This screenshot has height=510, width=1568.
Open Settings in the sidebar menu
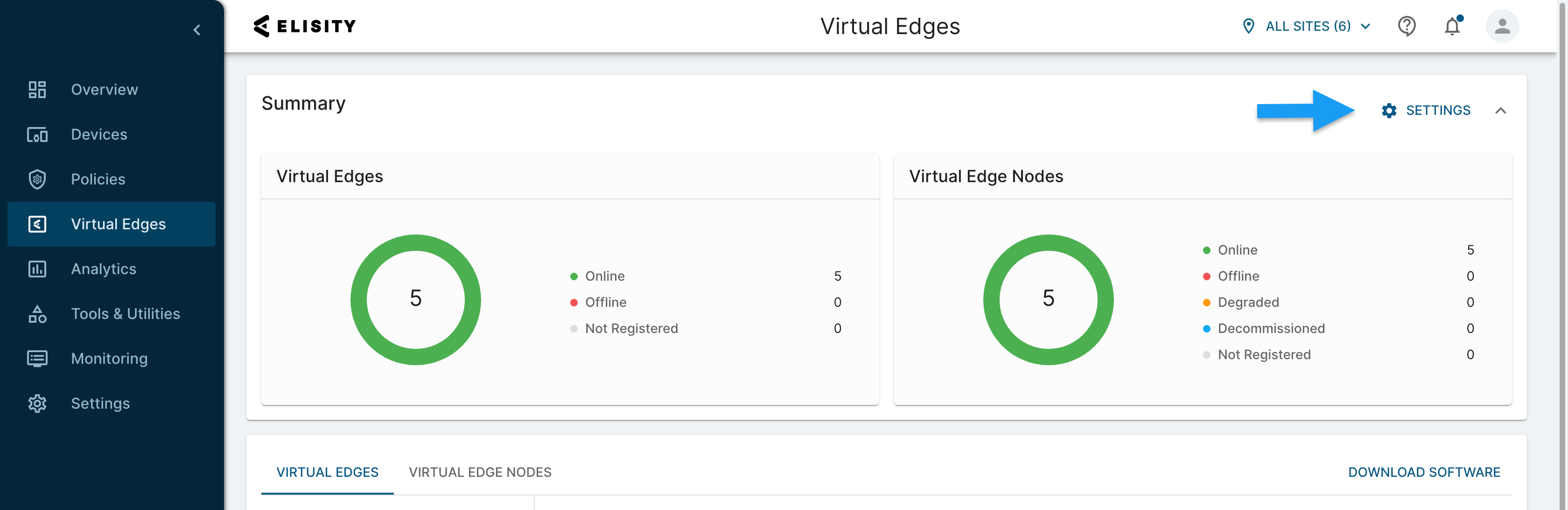coord(100,404)
